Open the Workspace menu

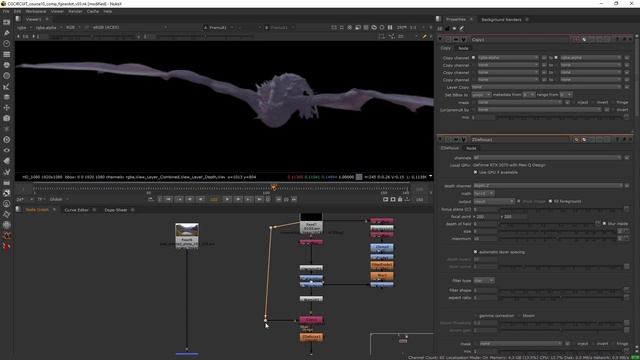(x=36, y=11)
